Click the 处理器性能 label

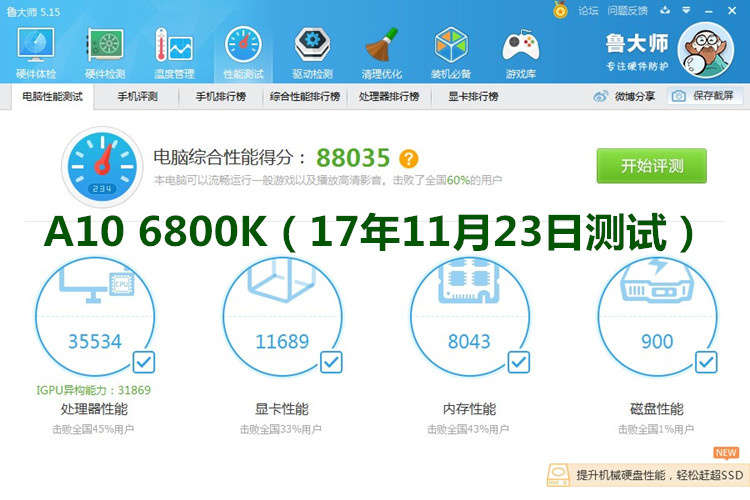[94, 409]
